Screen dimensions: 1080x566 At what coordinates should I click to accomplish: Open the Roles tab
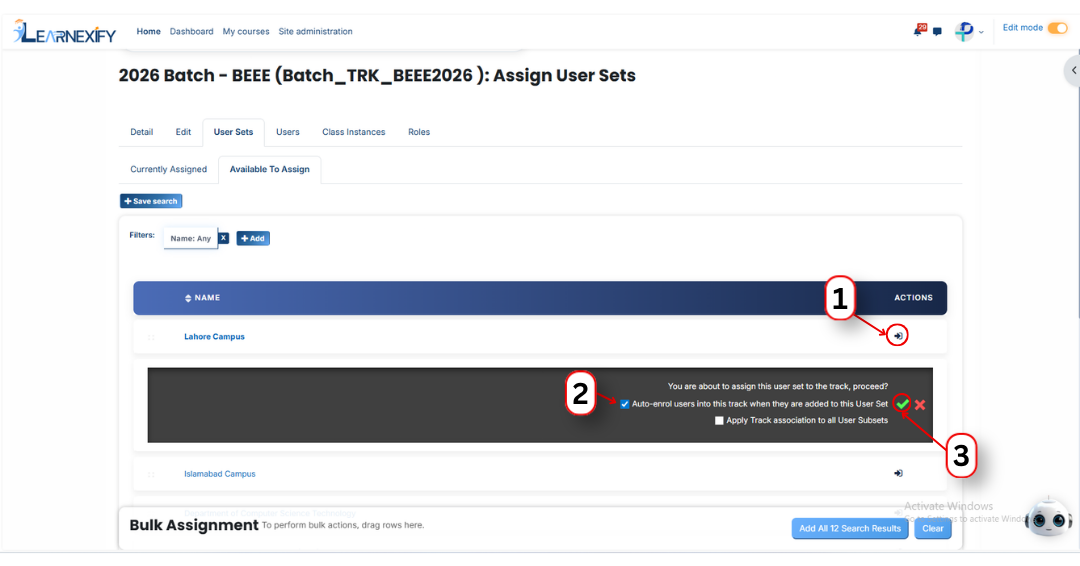pyautogui.click(x=419, y=132)
